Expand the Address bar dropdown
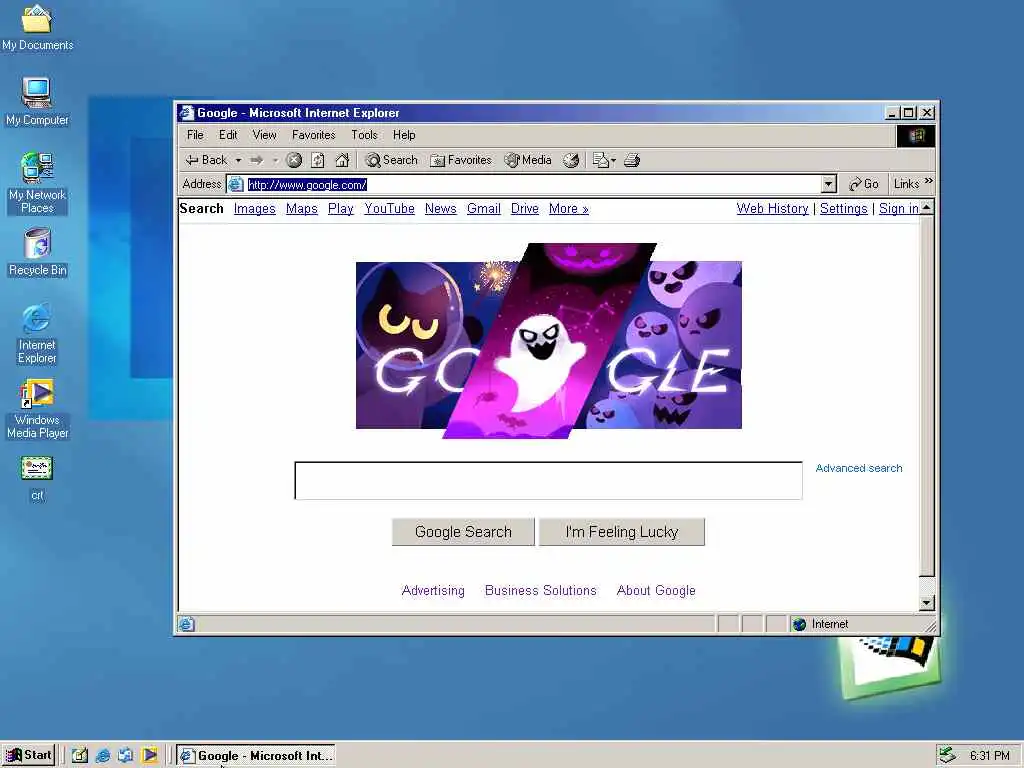Viewport: 1024px width, 768px height. 829,184
